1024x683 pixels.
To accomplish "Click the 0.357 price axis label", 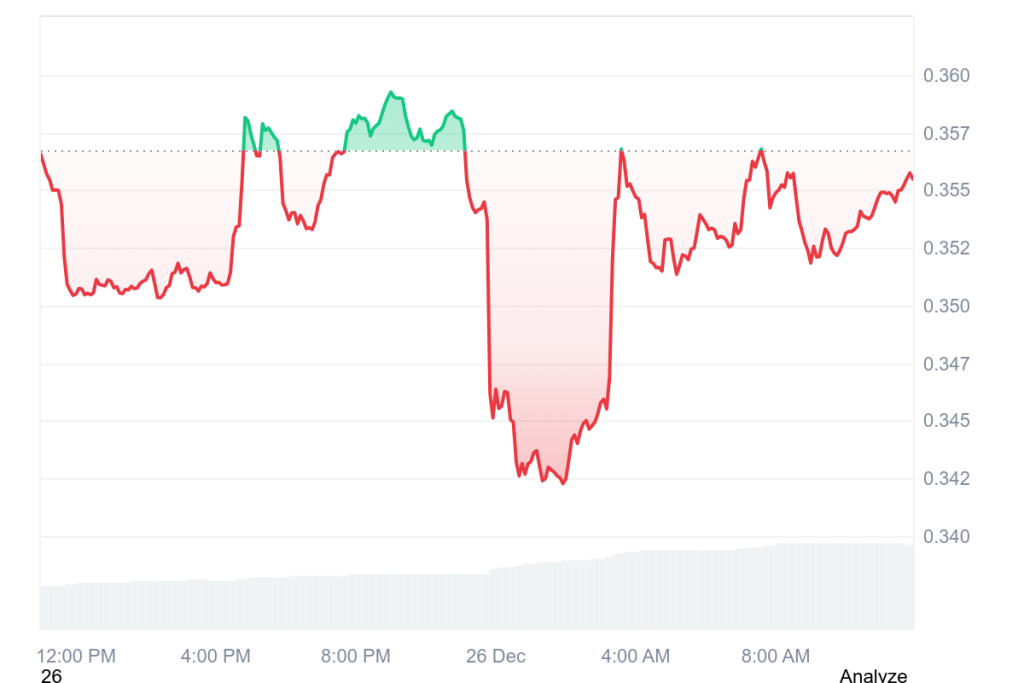I will (949, 133).
